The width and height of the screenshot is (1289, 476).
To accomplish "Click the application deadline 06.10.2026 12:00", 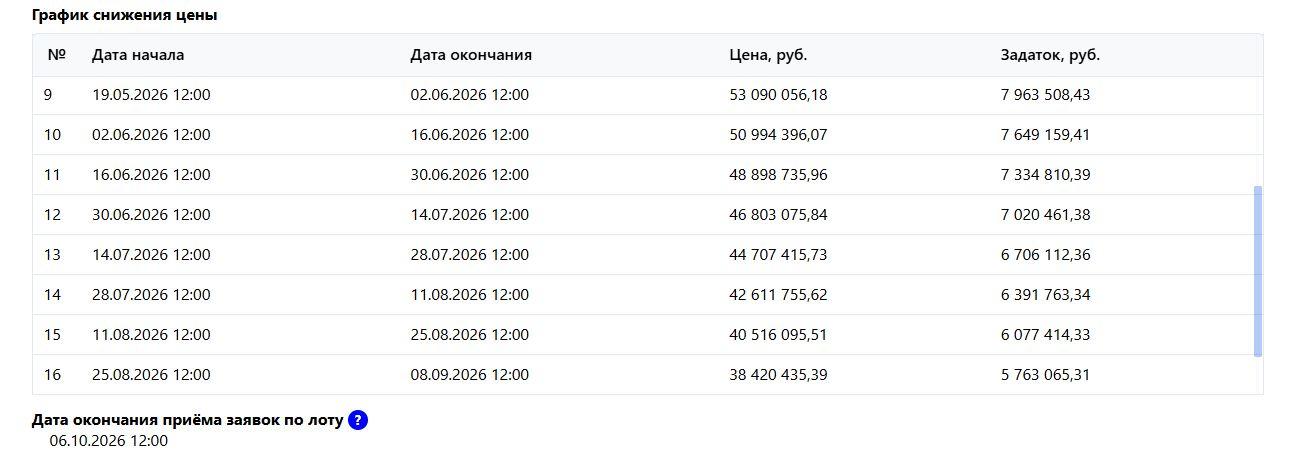I will tap(108, 440).
